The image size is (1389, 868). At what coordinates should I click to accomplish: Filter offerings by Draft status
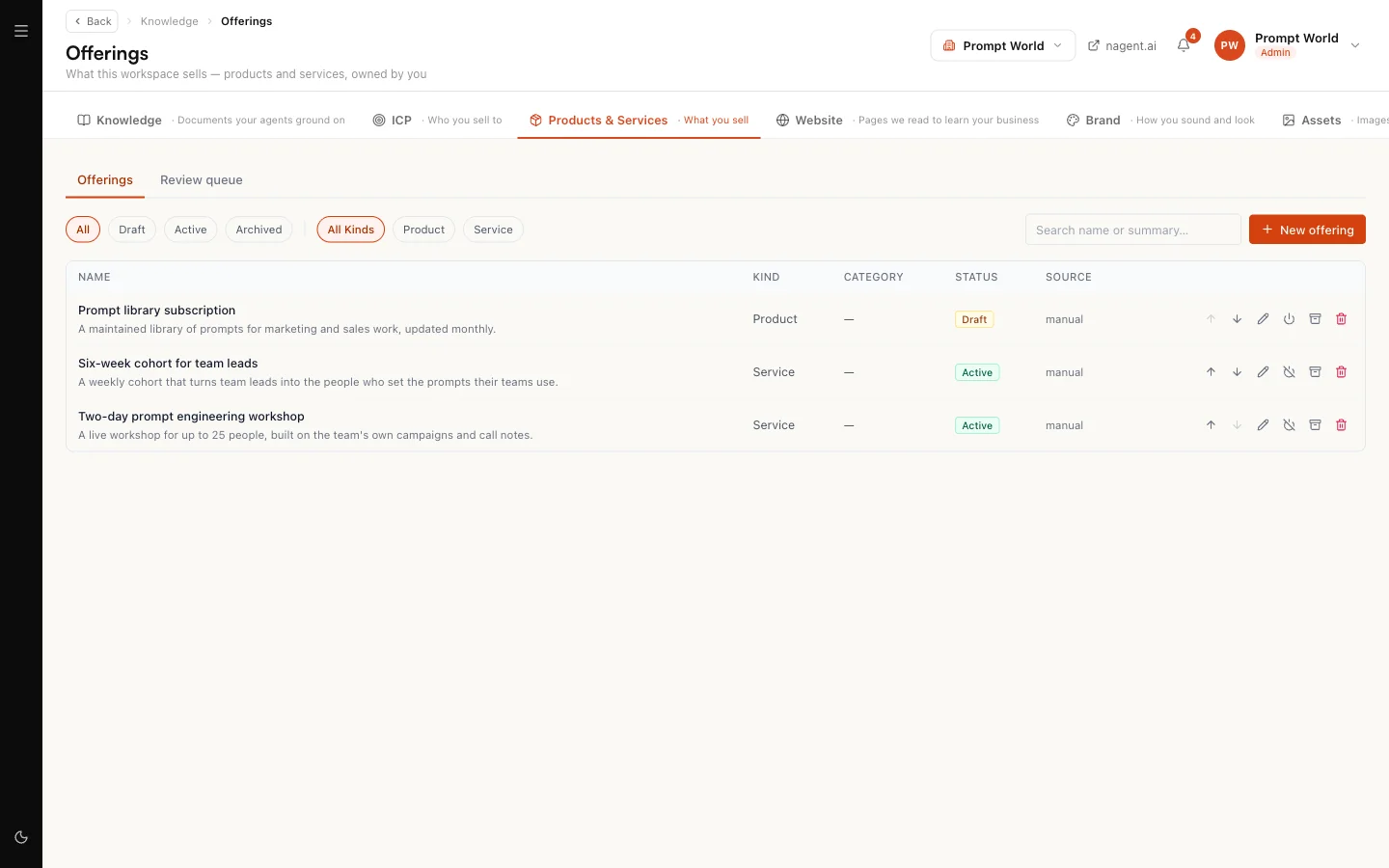[132, 230]
